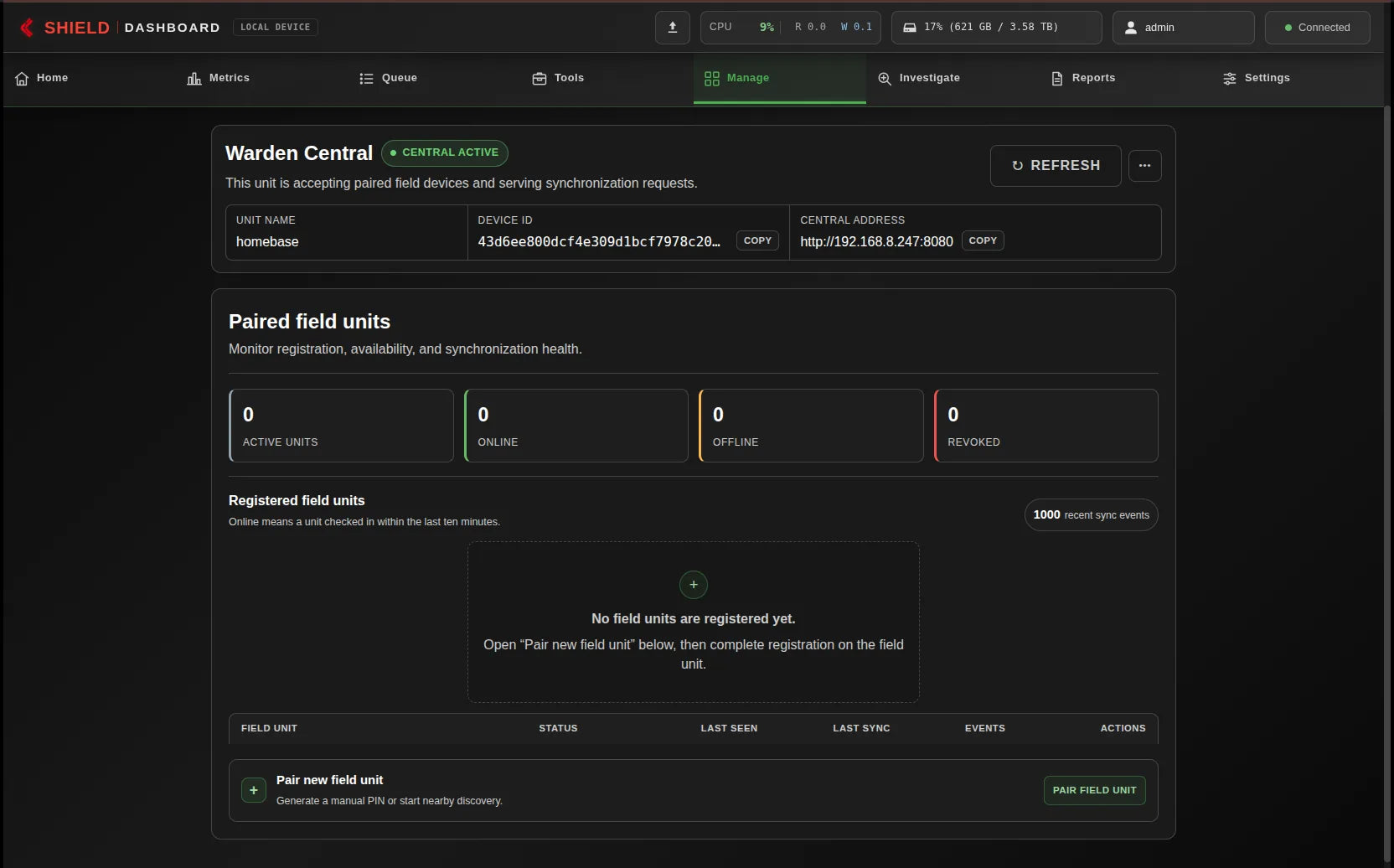
Task: Click the device ID value 43d6ee800dcf4e…
Action: tap(598, 242)
